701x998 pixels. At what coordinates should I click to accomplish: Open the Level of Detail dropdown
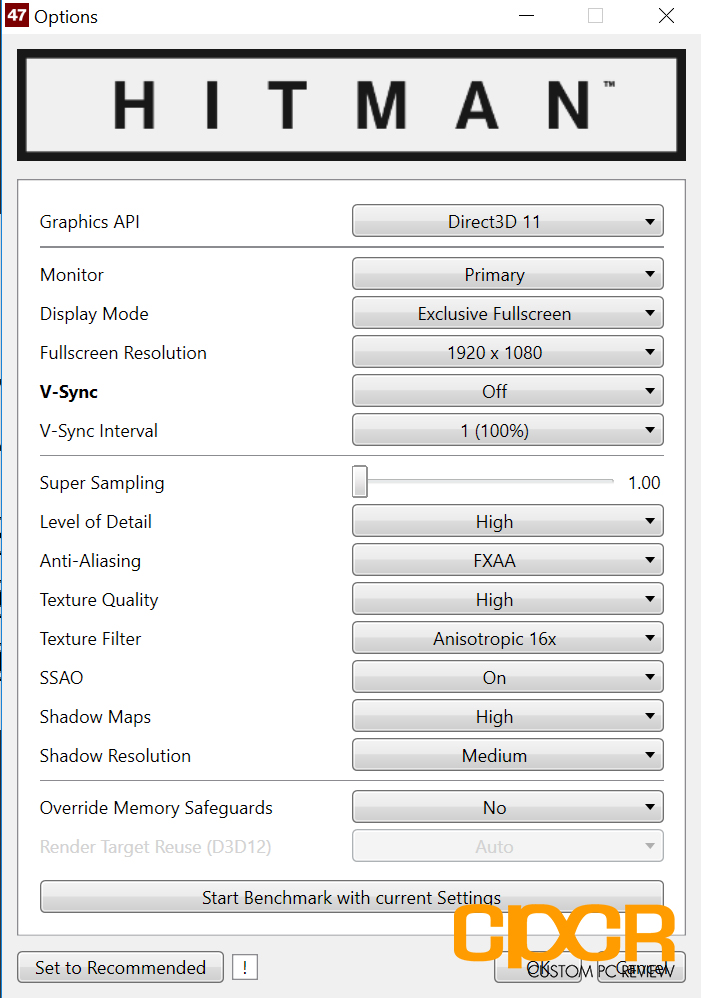click(507, 521)
